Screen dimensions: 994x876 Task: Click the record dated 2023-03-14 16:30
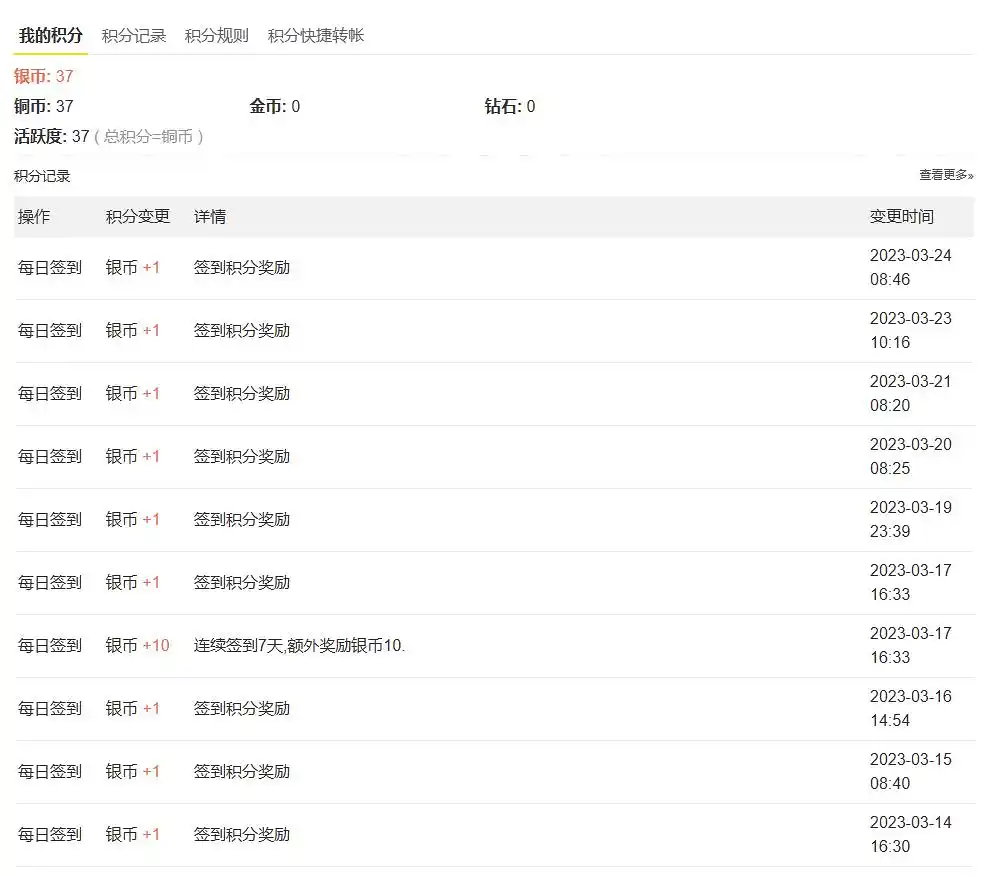pyautogui.click(x=910, y=835)
